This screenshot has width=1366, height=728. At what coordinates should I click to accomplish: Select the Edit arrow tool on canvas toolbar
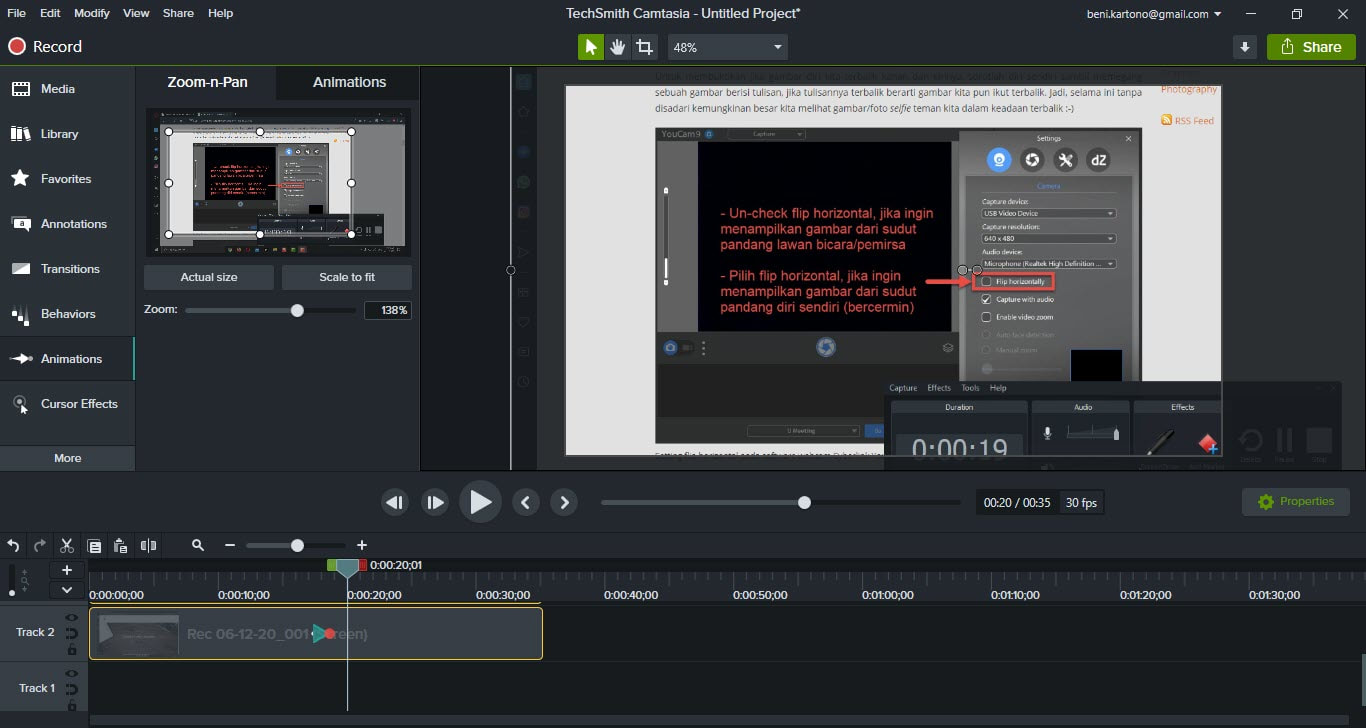[x=591, y=47]
